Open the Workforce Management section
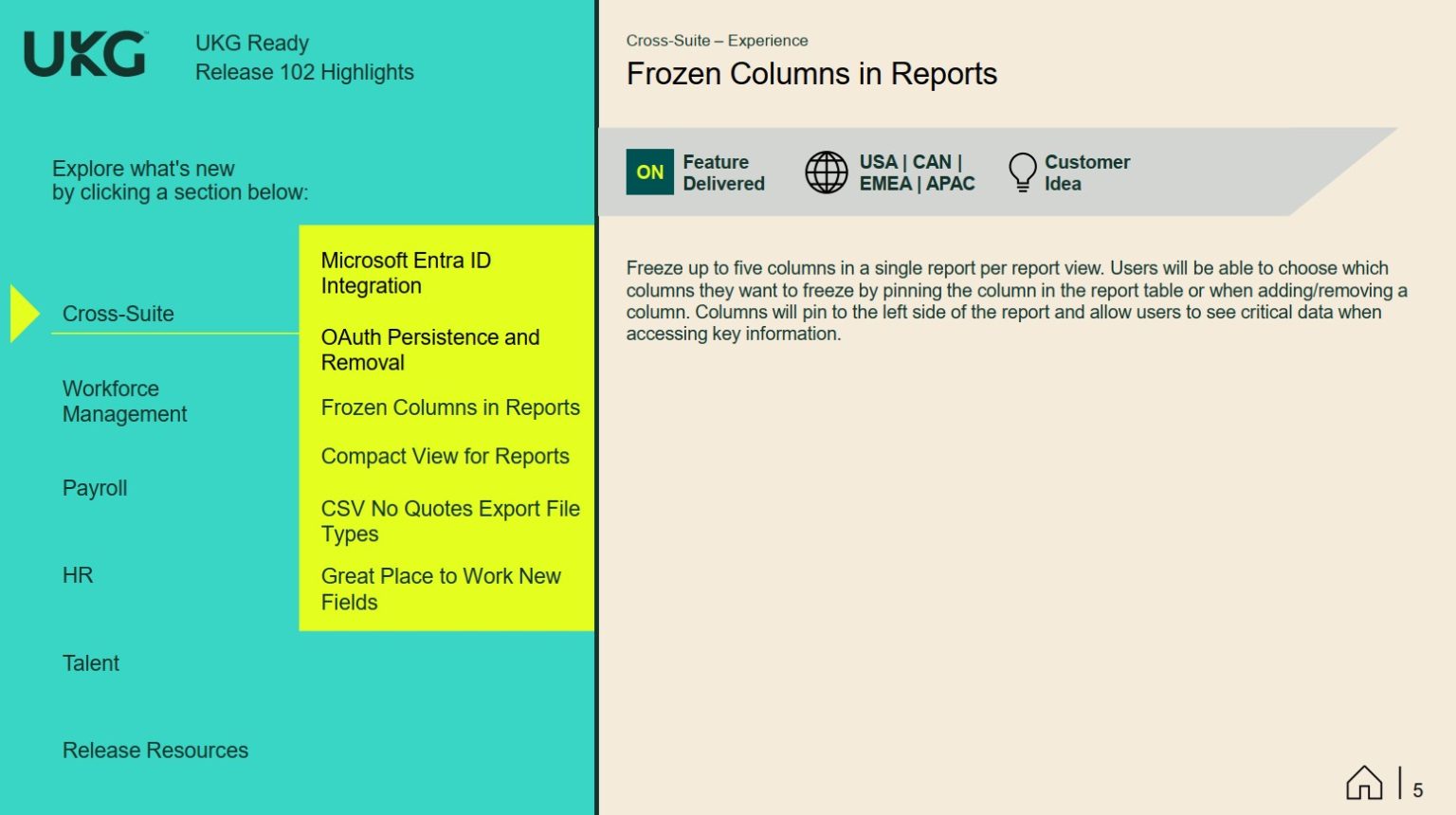The width and height of the screenshot is (1456, 815). coord(124,401)
